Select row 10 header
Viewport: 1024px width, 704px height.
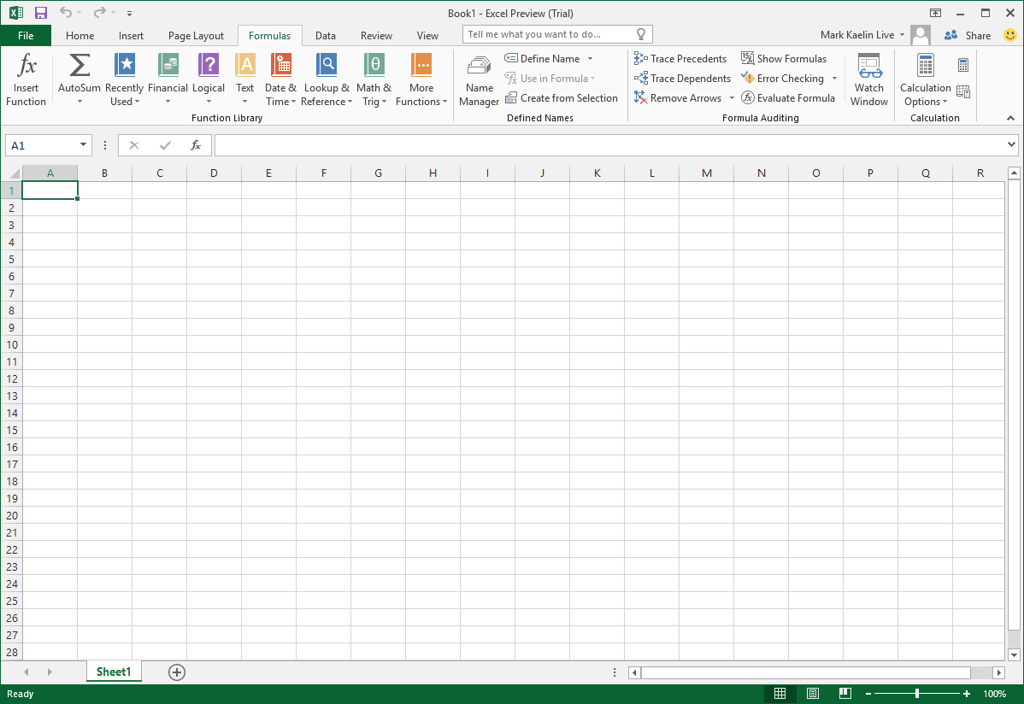click(11, 345)
